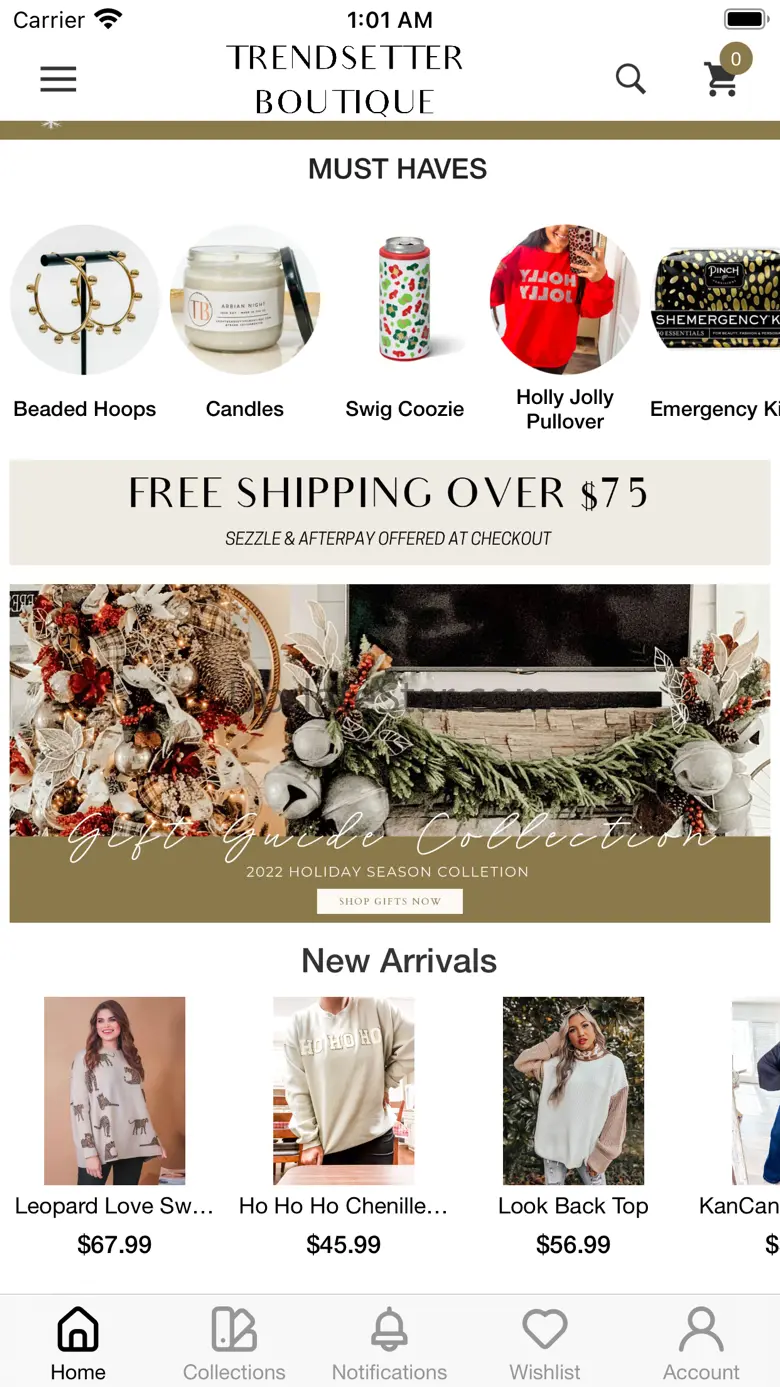This screenshot has height=1387, width=780.
Task: Tap the search magnifier icon
Action: point(630,78)
